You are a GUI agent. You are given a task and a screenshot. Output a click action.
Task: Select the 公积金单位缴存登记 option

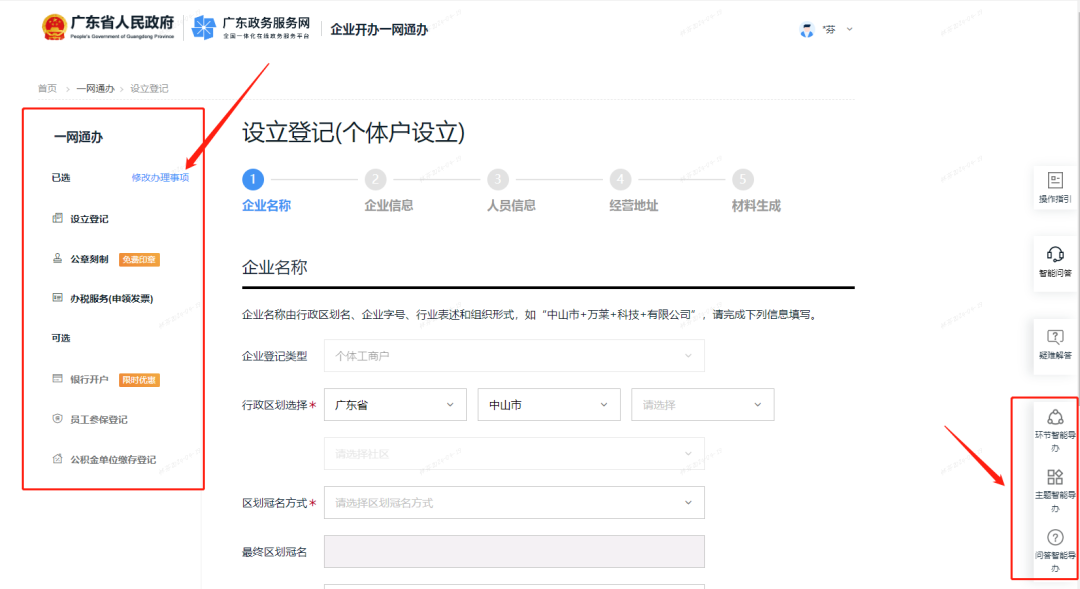pyautogui.click(x=112, y=460)
